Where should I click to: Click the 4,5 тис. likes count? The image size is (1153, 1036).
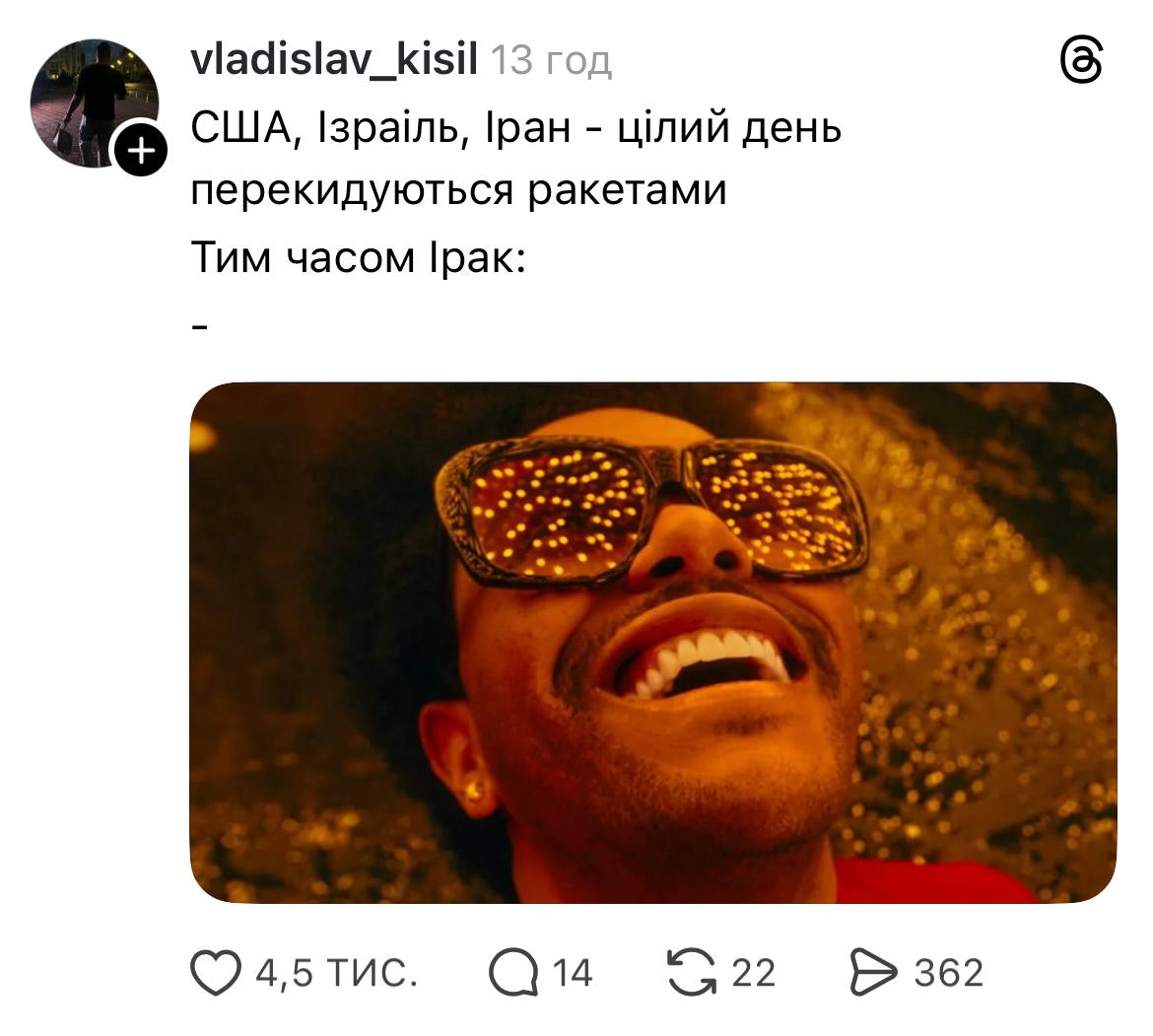(337, 973)
